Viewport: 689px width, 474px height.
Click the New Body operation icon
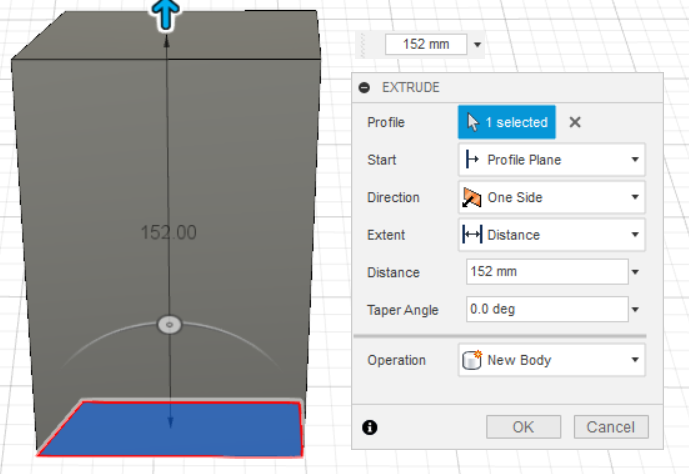pos(472,360)
